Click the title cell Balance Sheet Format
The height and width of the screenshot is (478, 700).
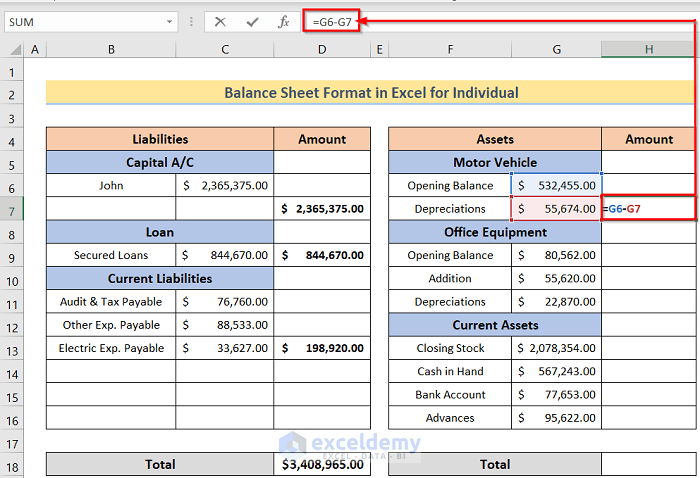370,93
